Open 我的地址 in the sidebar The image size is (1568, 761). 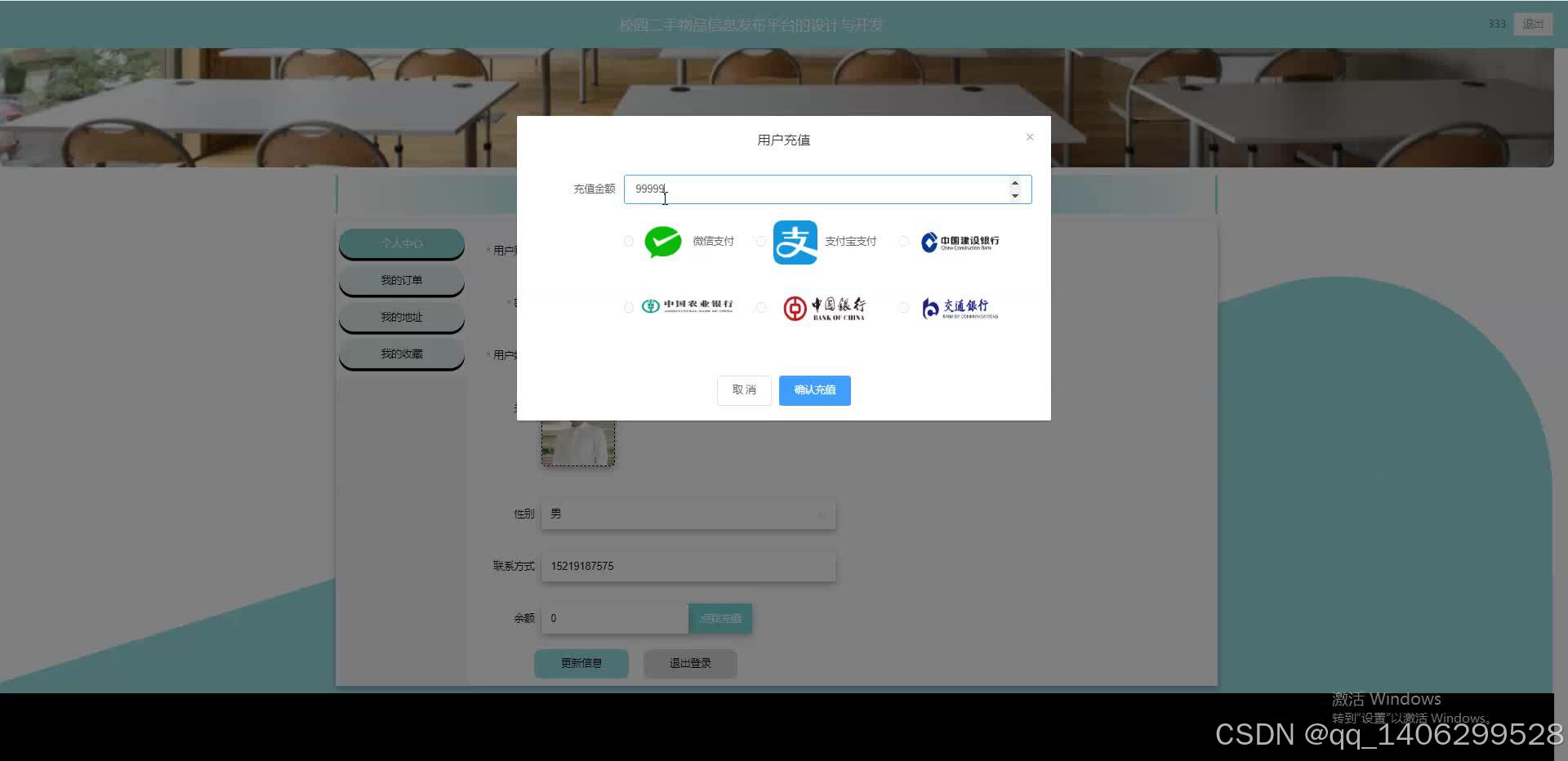click(x=402, y=317)
